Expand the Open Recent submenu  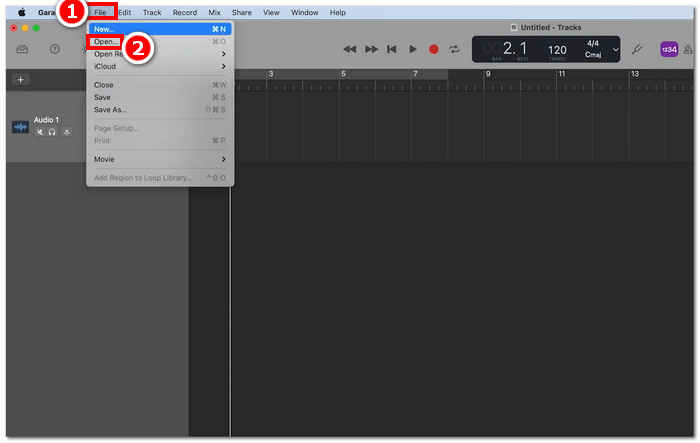coord(160,54)
